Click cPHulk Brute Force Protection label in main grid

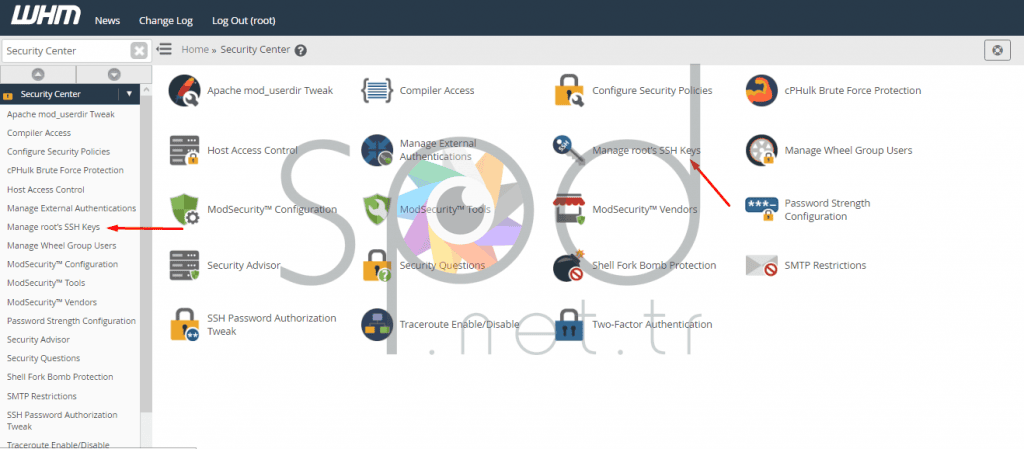[853, 91]
